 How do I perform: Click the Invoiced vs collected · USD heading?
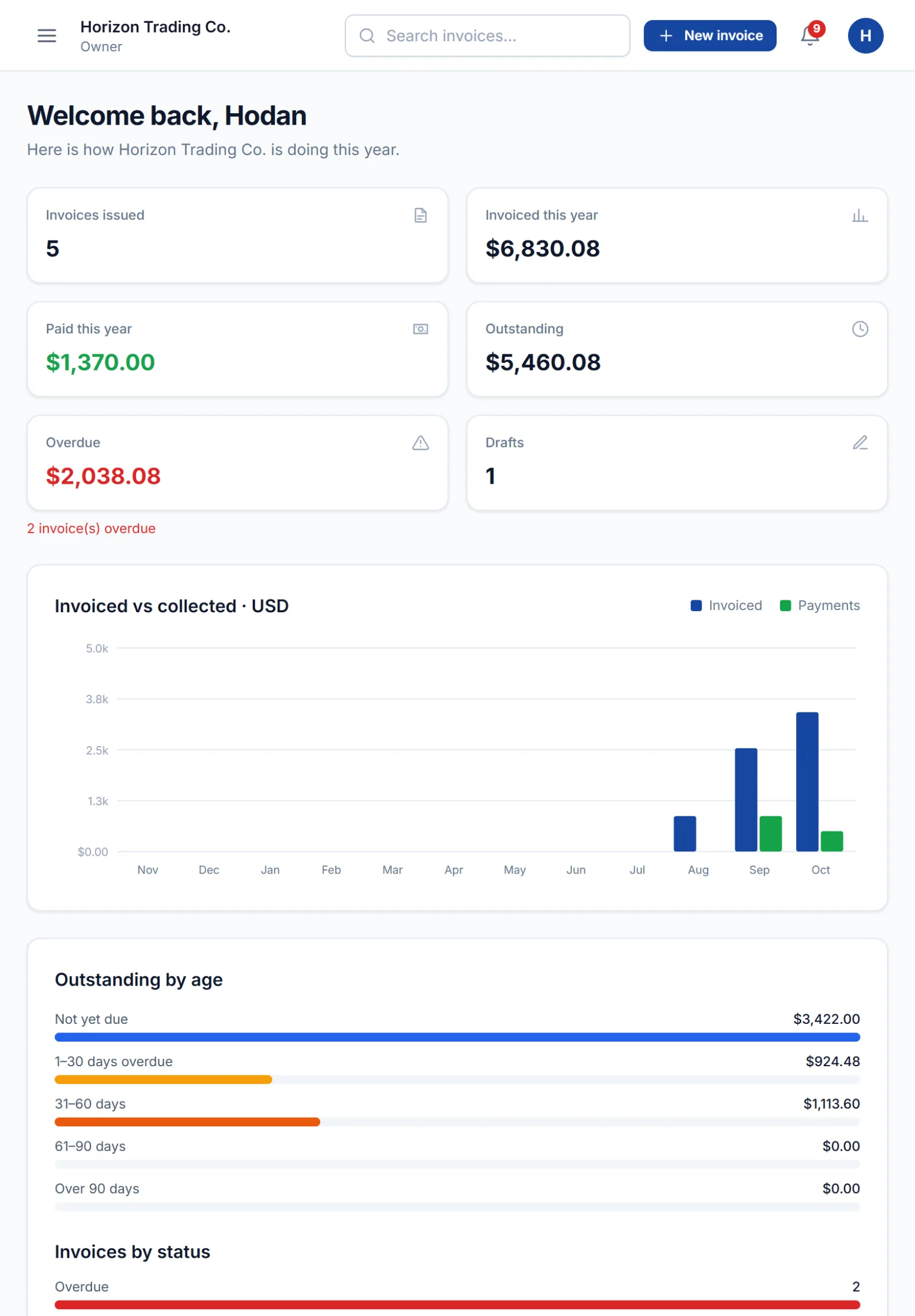pyautogui.click(x=172, y=606)
